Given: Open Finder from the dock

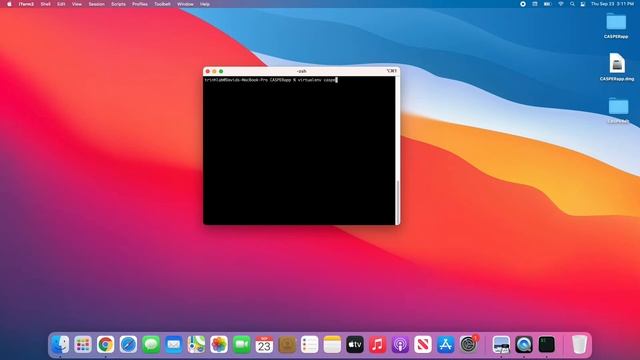Looking at the screenshot, I should coord(60,344).
